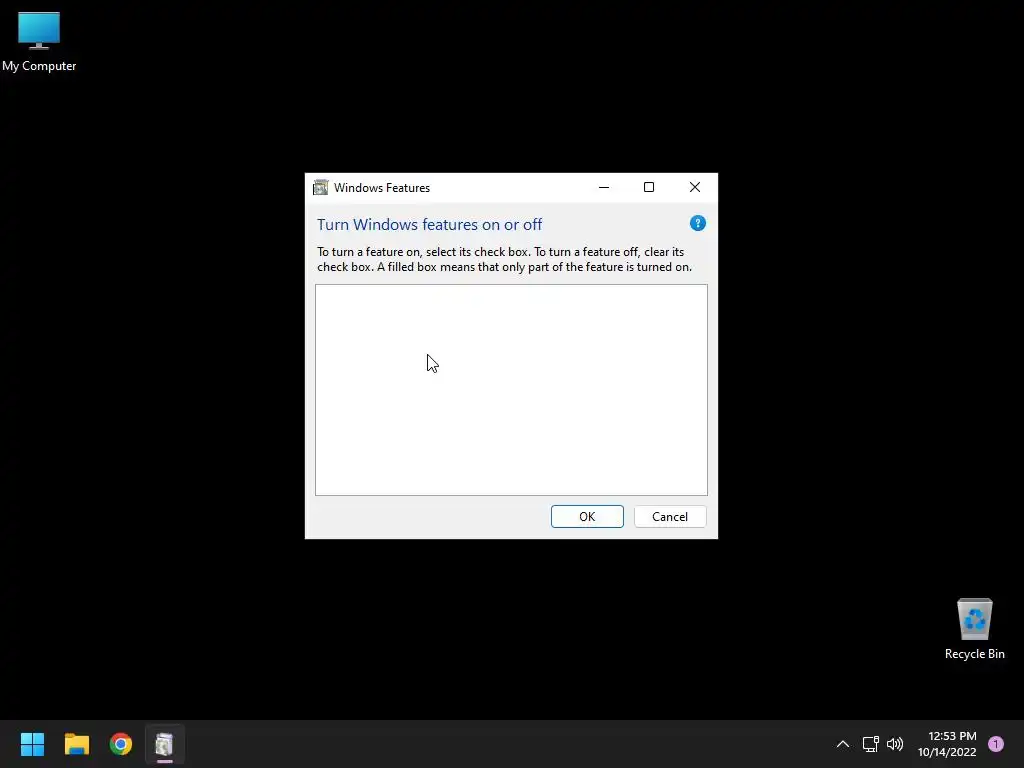1024x768 pixels.
Task: Open the volume tray icon
Action: [895, 744]
